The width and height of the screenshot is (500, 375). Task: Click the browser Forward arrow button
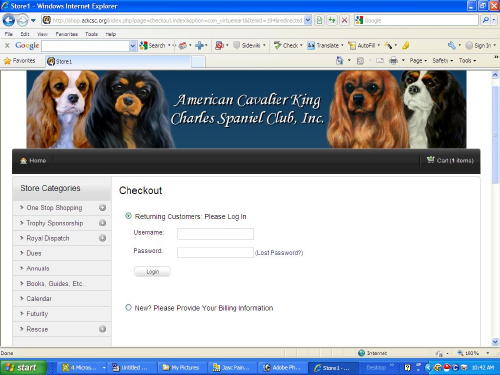click(23, 21)
